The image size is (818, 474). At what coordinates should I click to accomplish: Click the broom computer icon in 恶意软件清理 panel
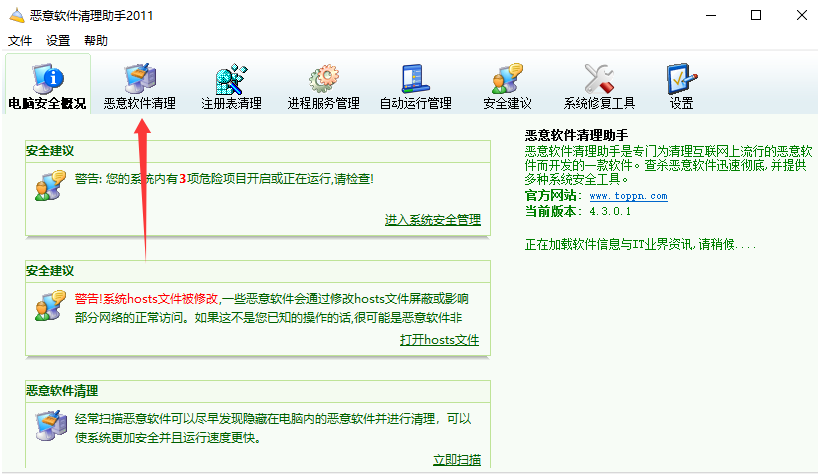51,426
